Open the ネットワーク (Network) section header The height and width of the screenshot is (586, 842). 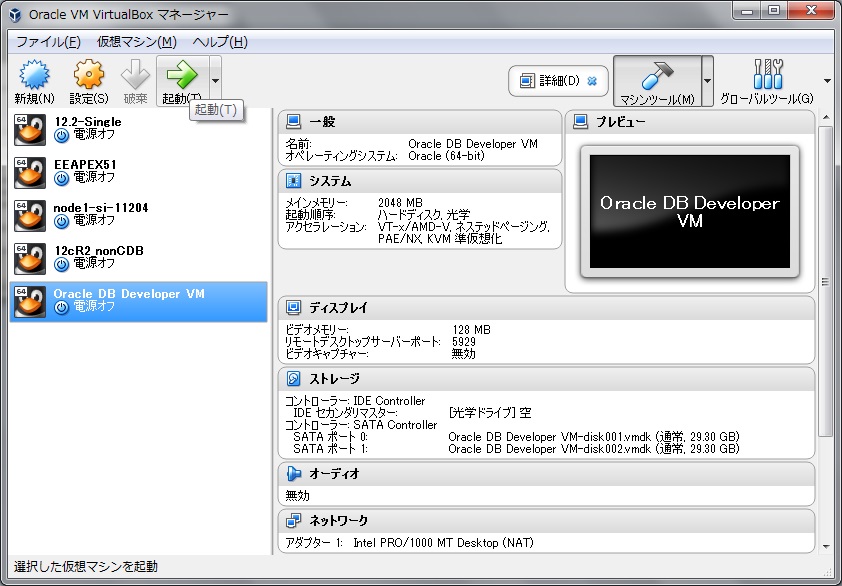coord(546,520)
